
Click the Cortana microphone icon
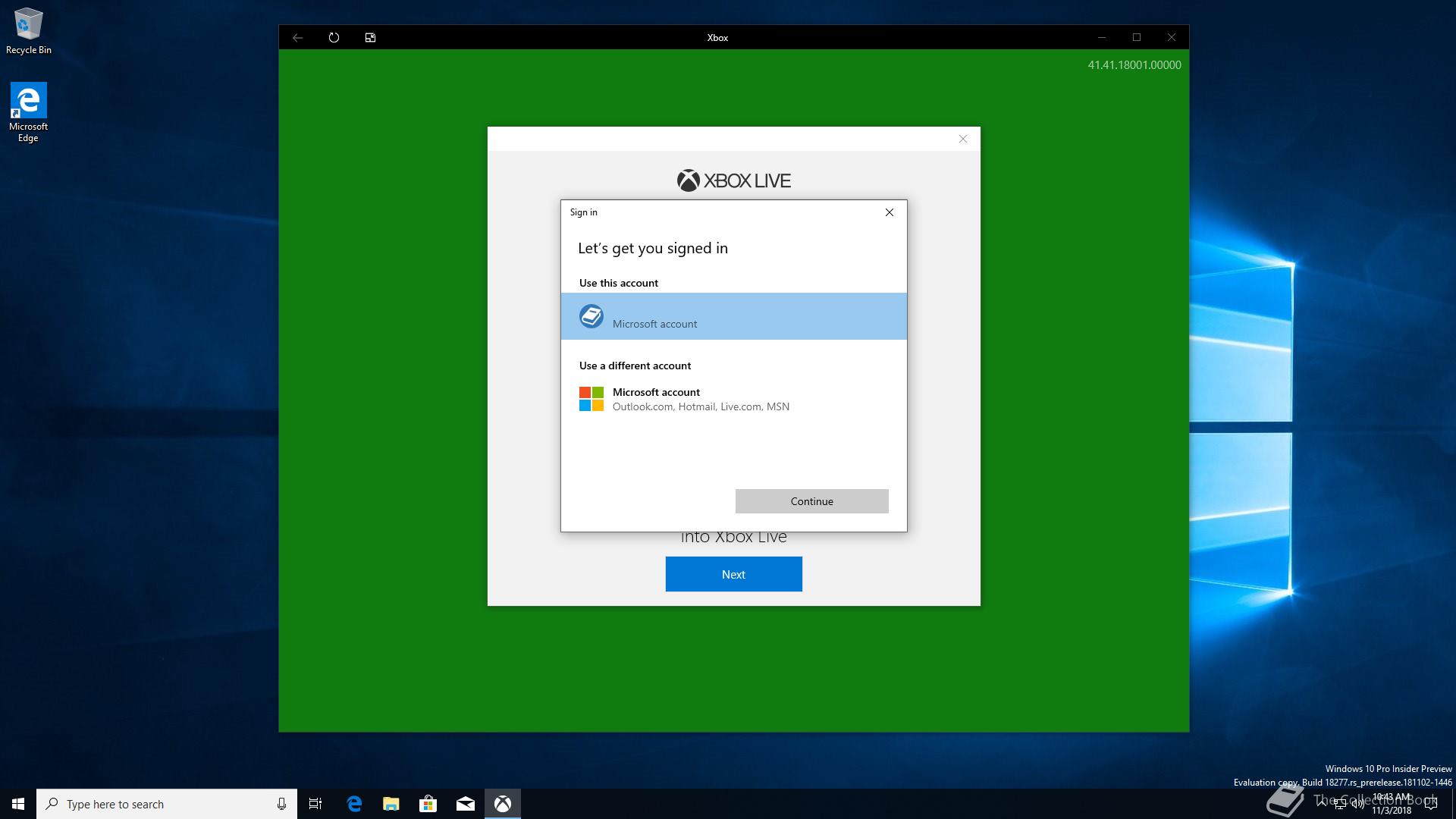(x=281, y=804)
